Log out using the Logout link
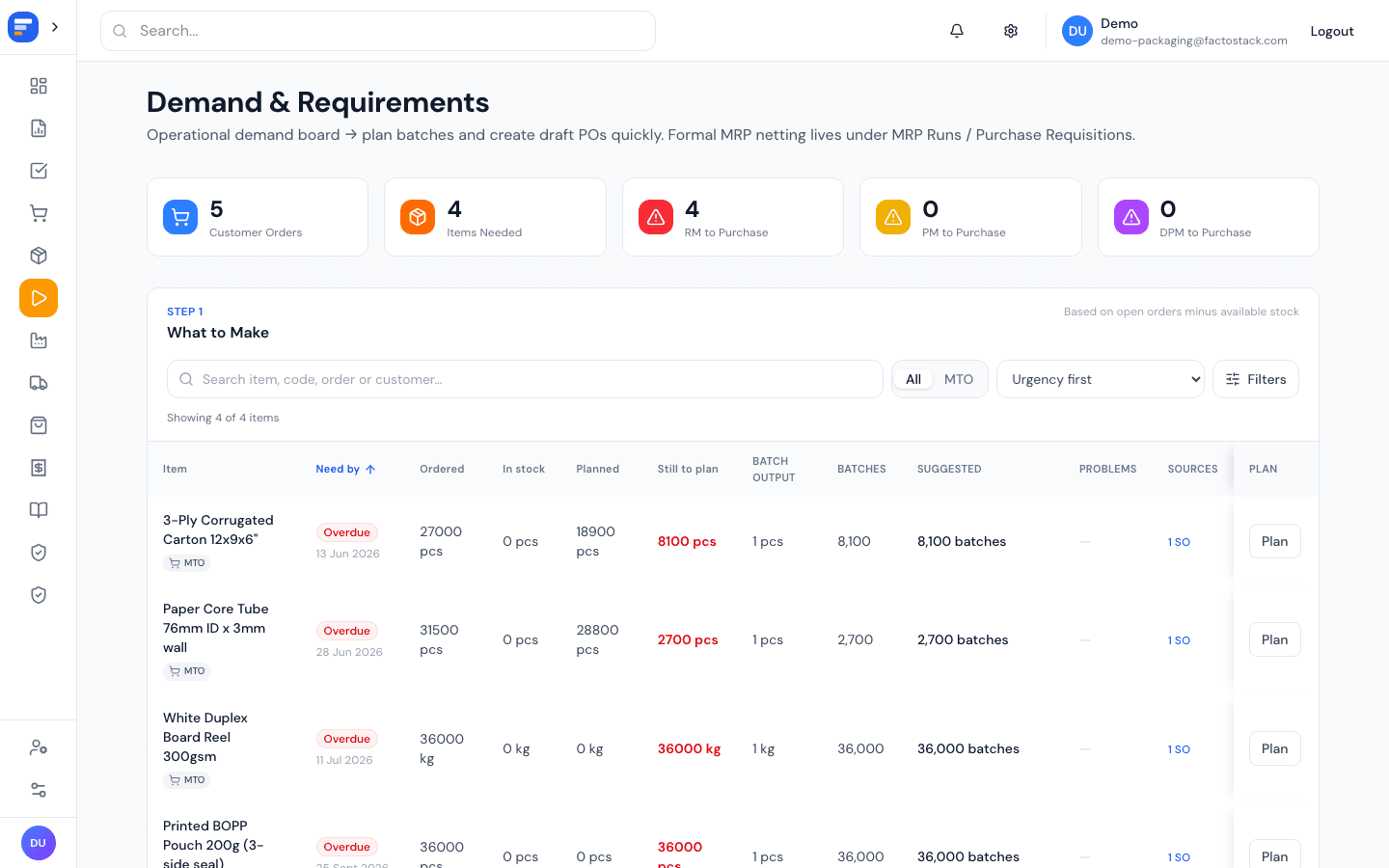Screen dimensions: 1389x868 point(1332,31)
